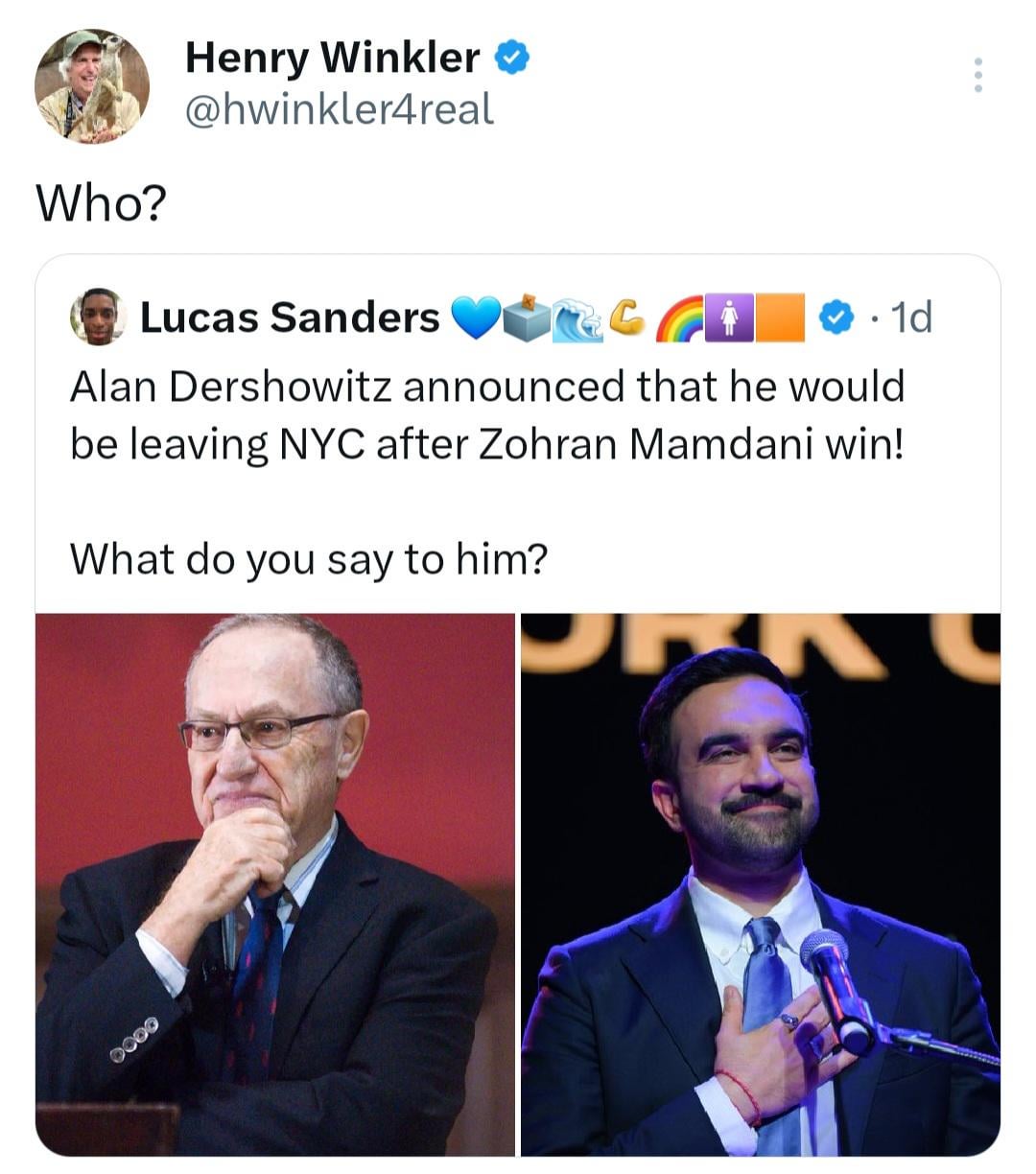Enlarge the right photo of man at microphone
Image resolution: width=1036 pixels, height=1174 pixels.
(x=761, y=884)
